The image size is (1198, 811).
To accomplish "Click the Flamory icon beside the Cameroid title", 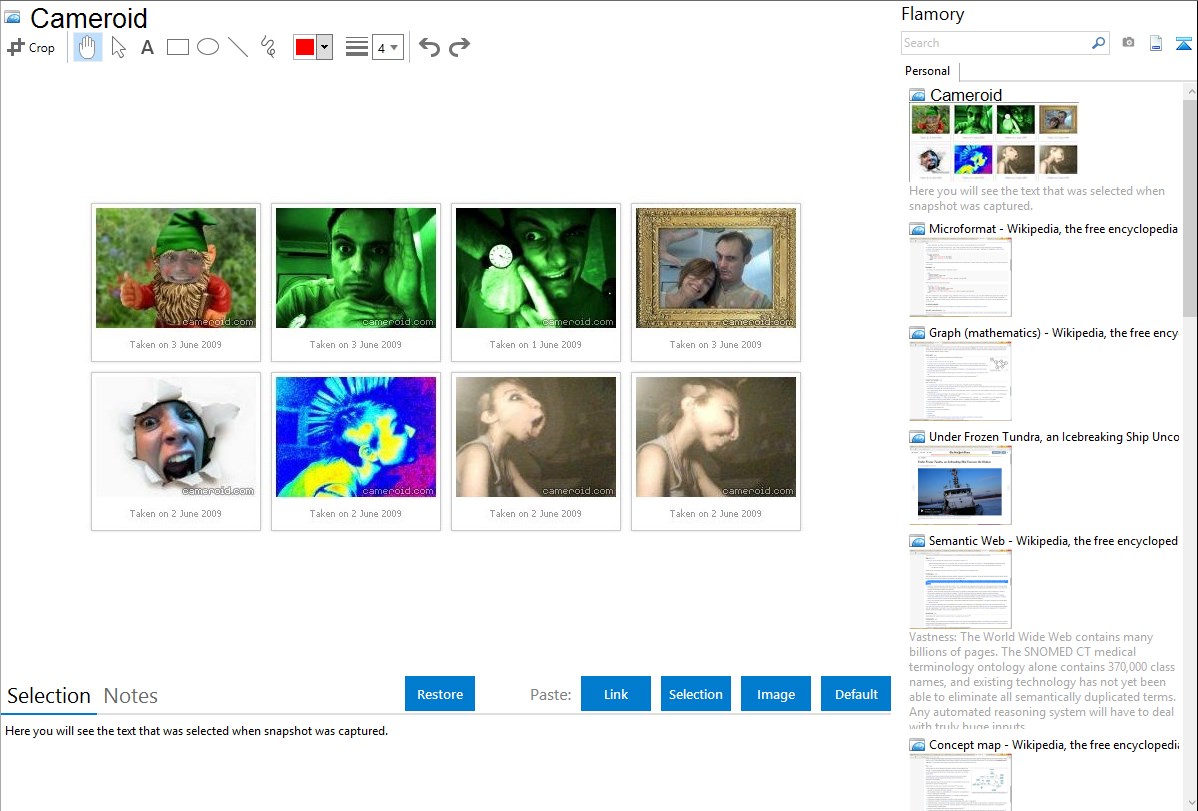I will (x=12, y=18).
